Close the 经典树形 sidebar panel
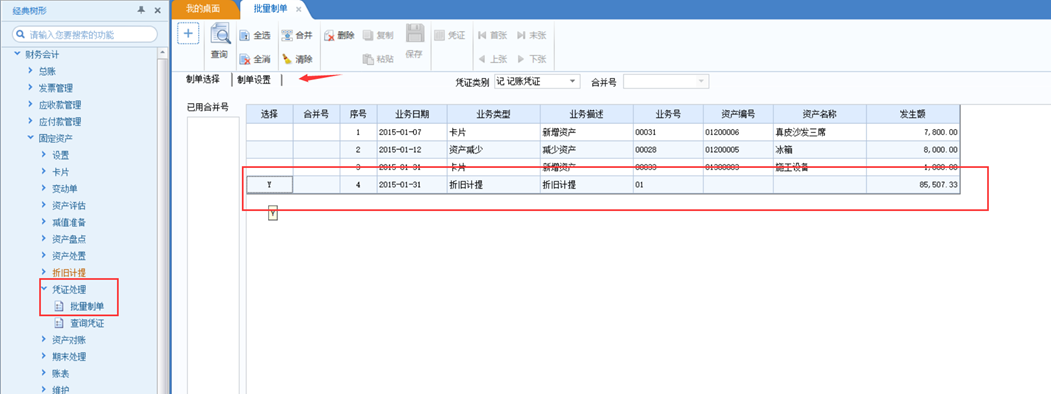Viewport: 1051px width, 394px height. pyautogui.click(x=158, y=10)
